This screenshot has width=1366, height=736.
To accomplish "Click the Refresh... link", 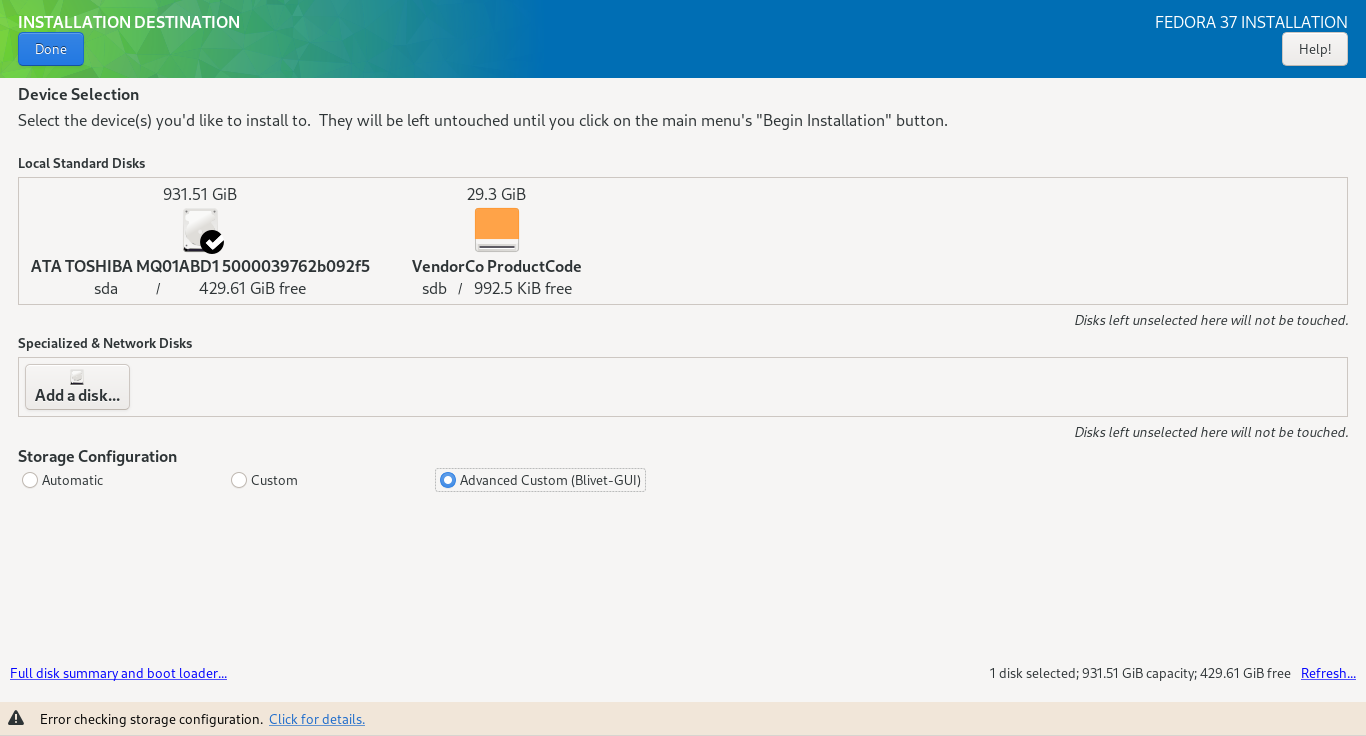I will click(x=1328, y=673).
